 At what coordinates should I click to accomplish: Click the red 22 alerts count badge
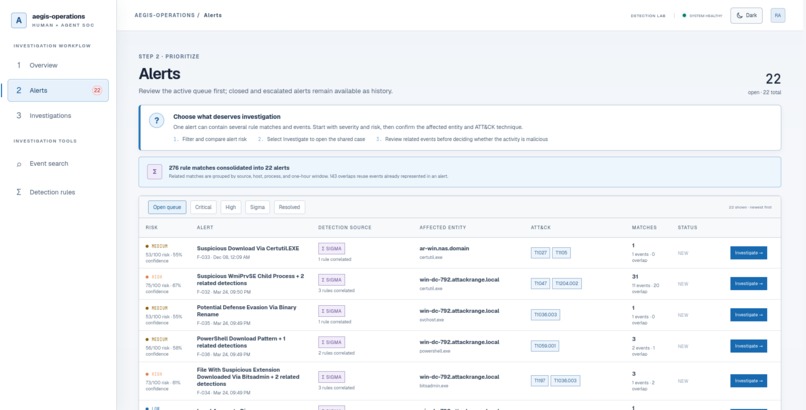point(97,90)
